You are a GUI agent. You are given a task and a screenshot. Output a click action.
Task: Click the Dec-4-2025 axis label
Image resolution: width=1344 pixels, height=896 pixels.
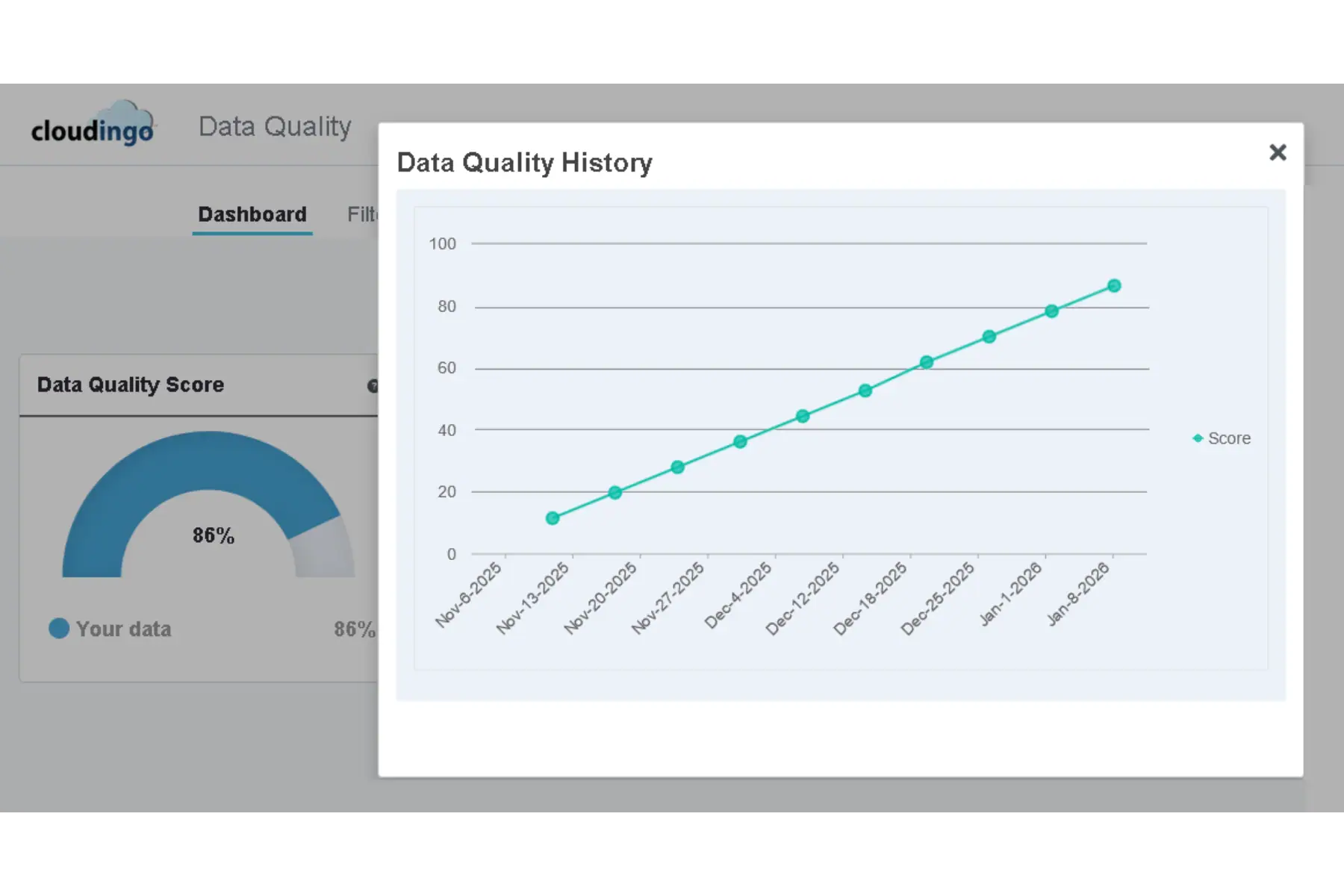(738, 595)
